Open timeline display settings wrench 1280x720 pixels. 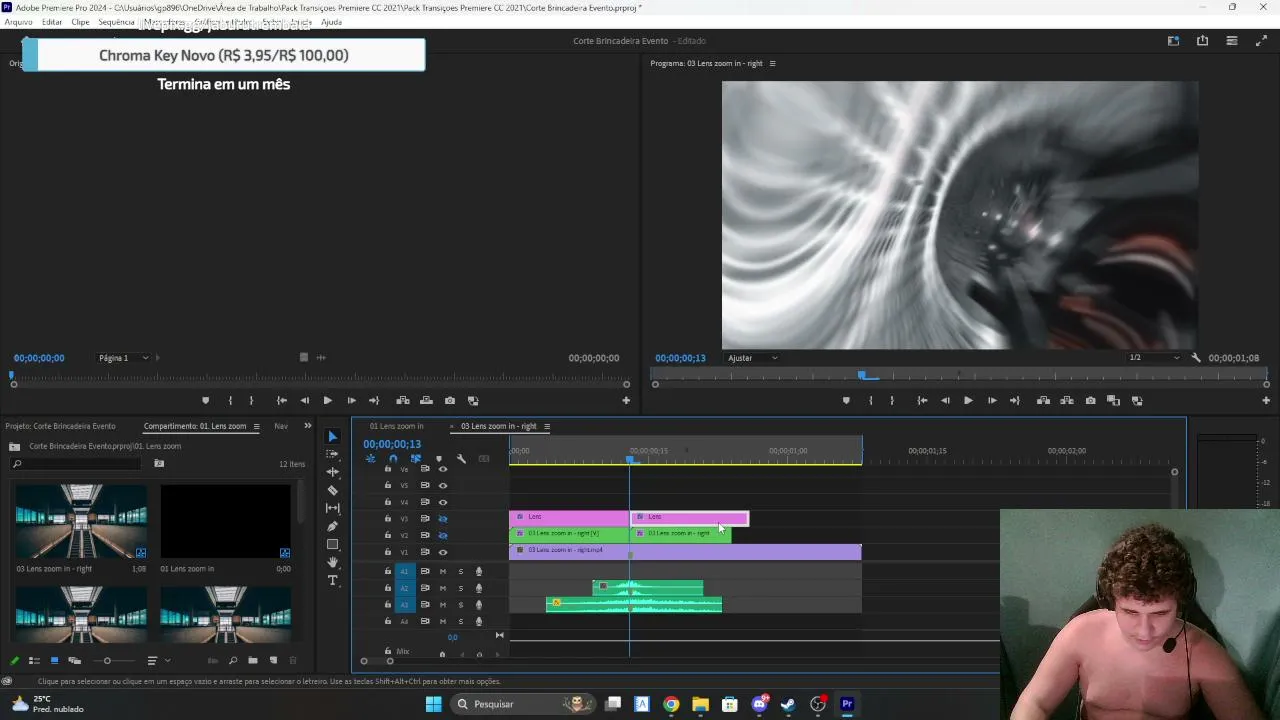click(461, 459)
